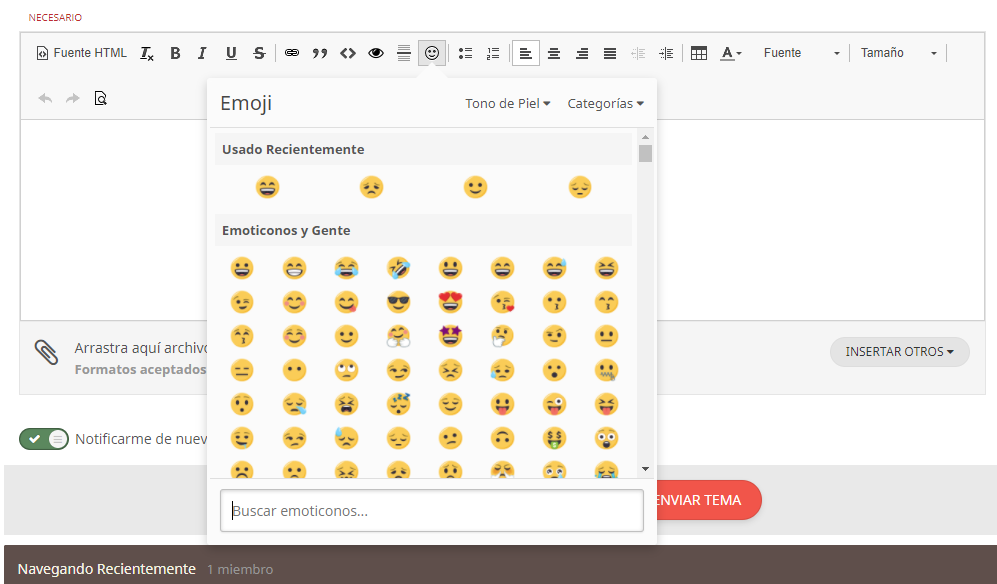Open the Categorías emoji menu
The image size is (997, 584).
[x=605, y=102]
